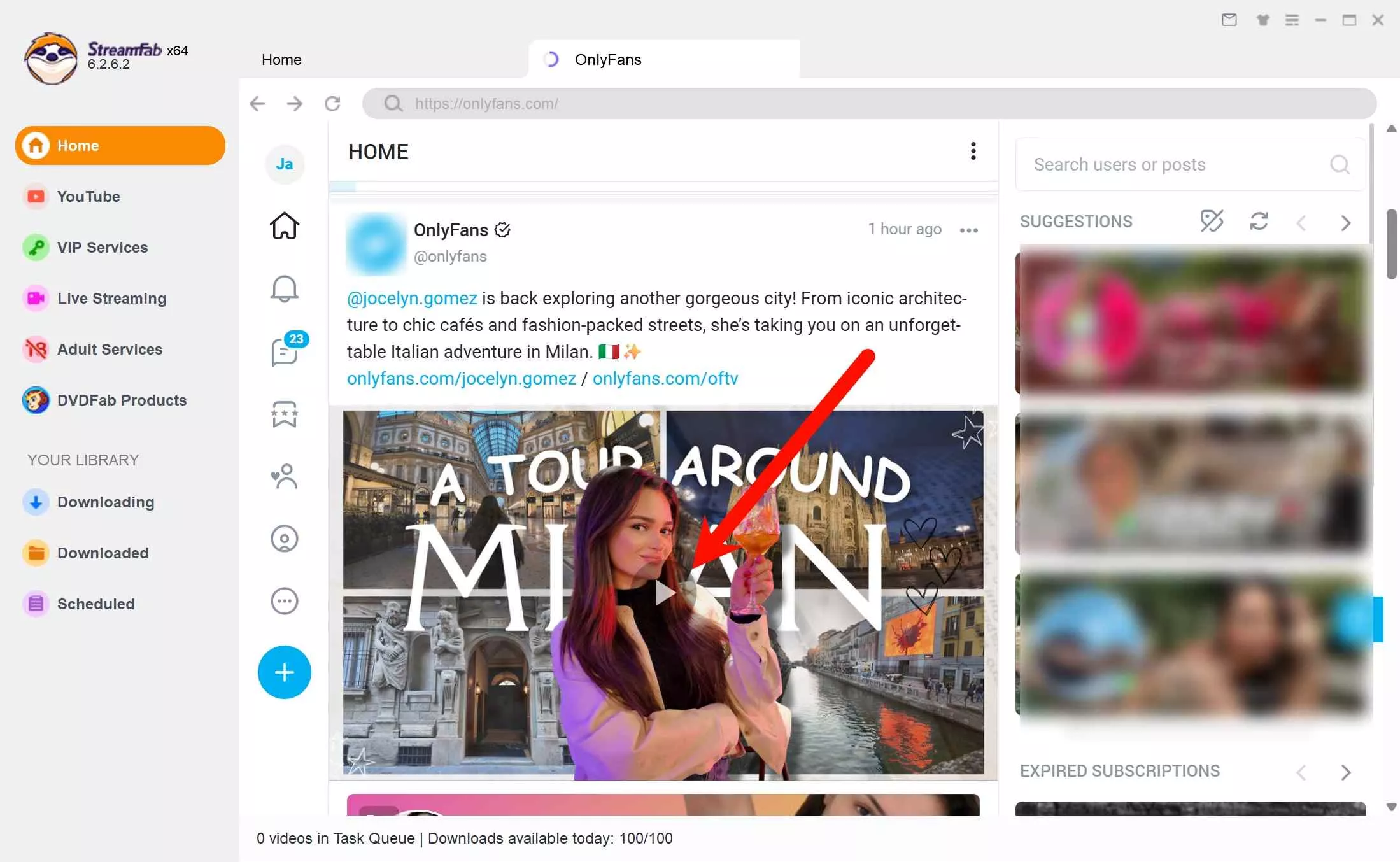Screen dimensions: 1400x862
Task: Toggle the free-only suggestions filter
Action: click(x=1212, y=222)
